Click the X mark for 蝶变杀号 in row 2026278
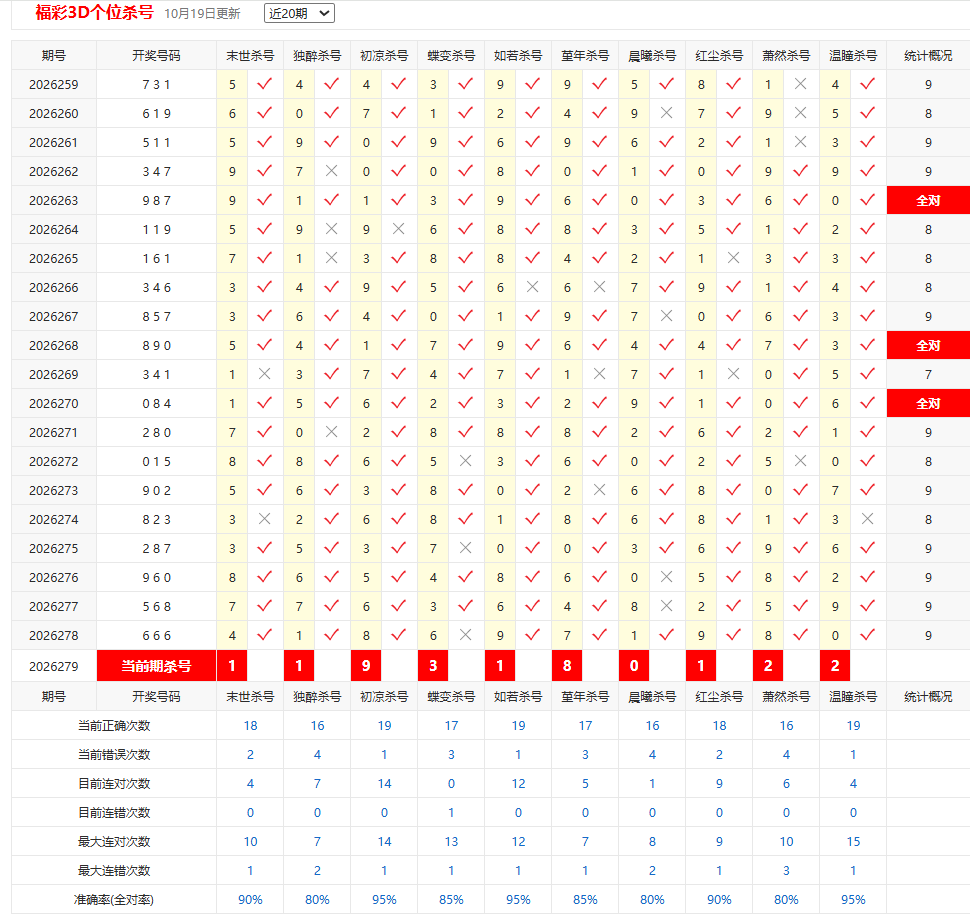This screenshot has width=970, height=920. (465, 634)
